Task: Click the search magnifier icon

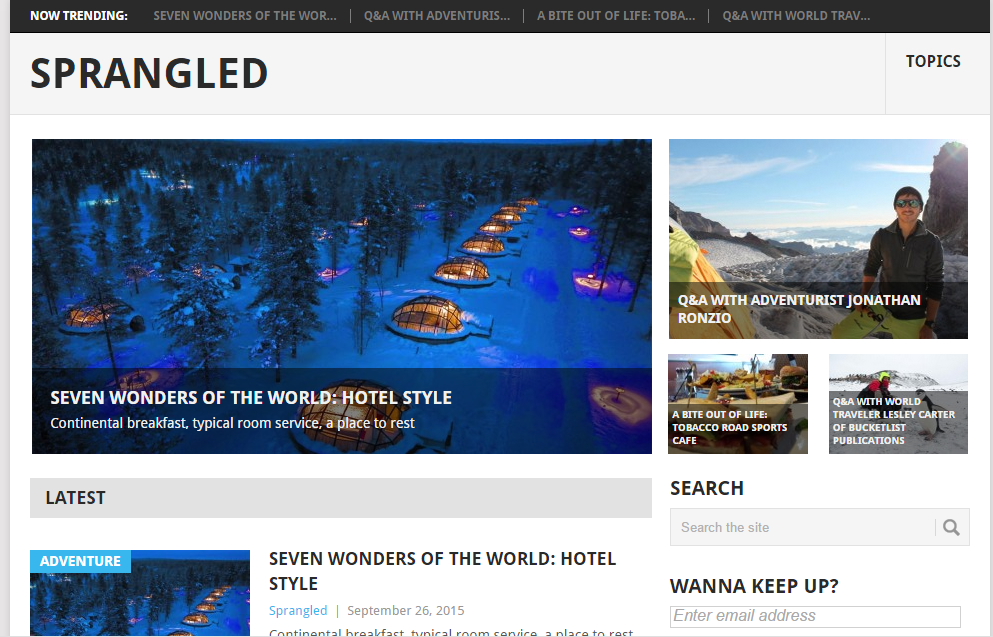Action: [951, 527]
